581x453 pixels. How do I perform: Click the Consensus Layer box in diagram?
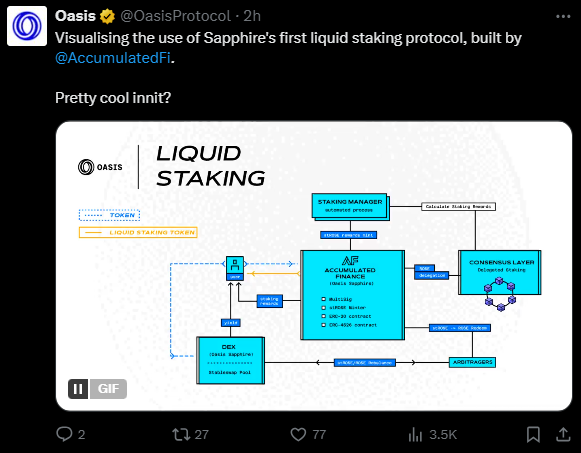coord(499,273)
